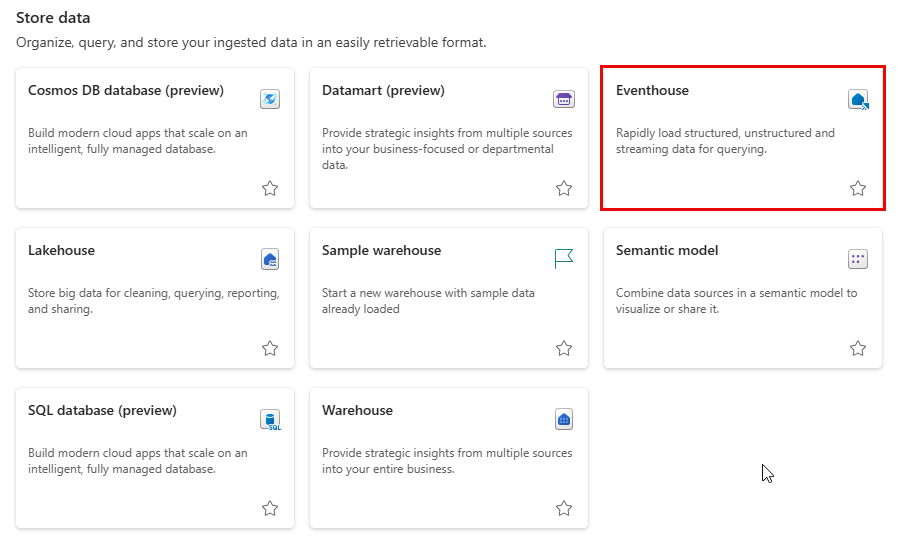Add Sample warehouse to favorites
This screenshot has height=542, width=900.
pyautogui.click(x=564, y=348)
